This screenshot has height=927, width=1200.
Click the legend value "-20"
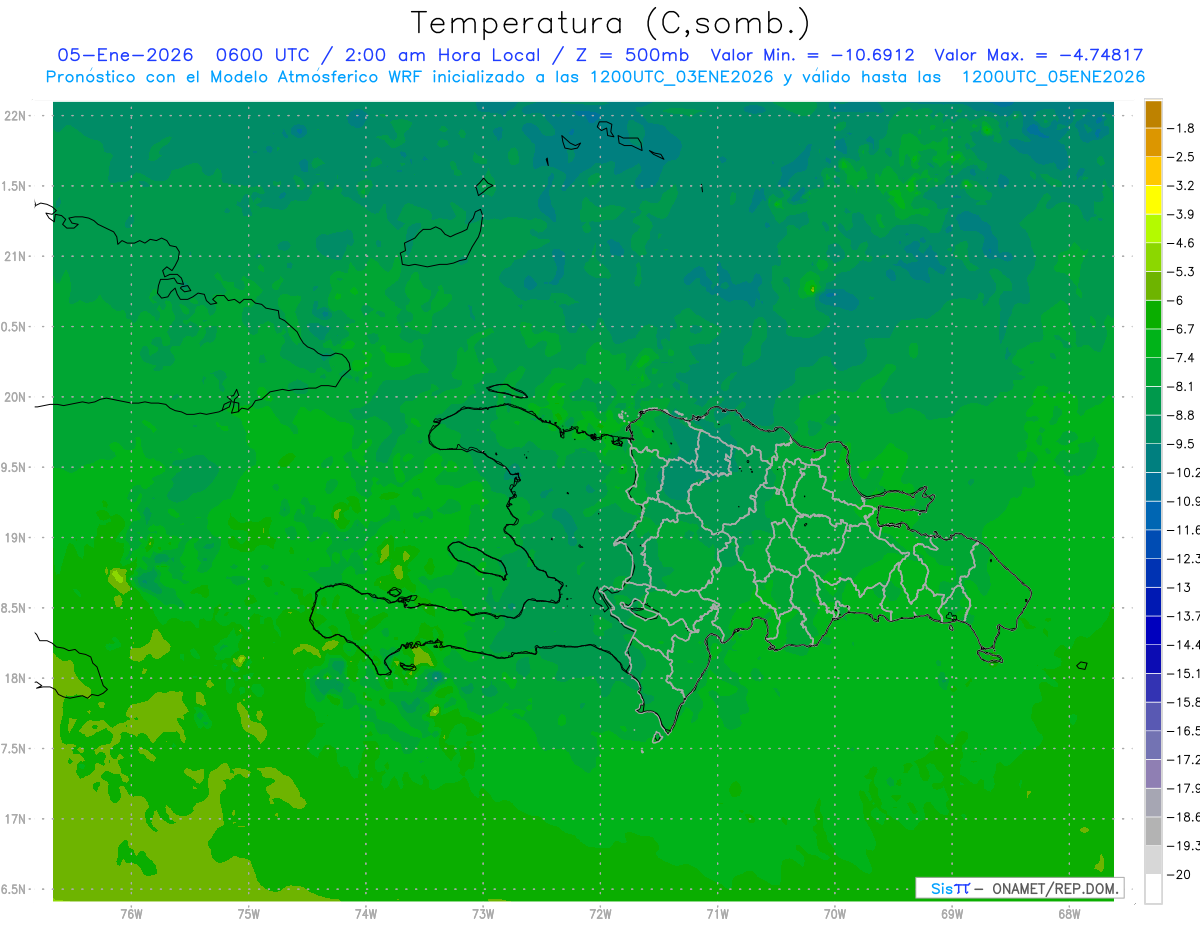tap(1178, 874)
